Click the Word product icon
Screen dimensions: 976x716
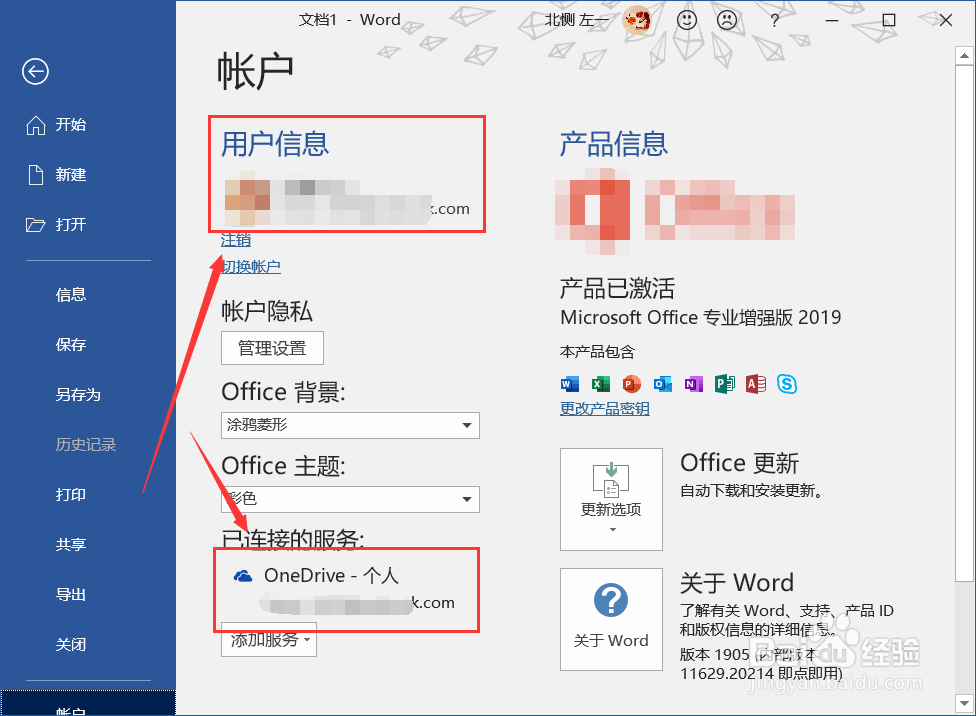[x=570, y=384]
